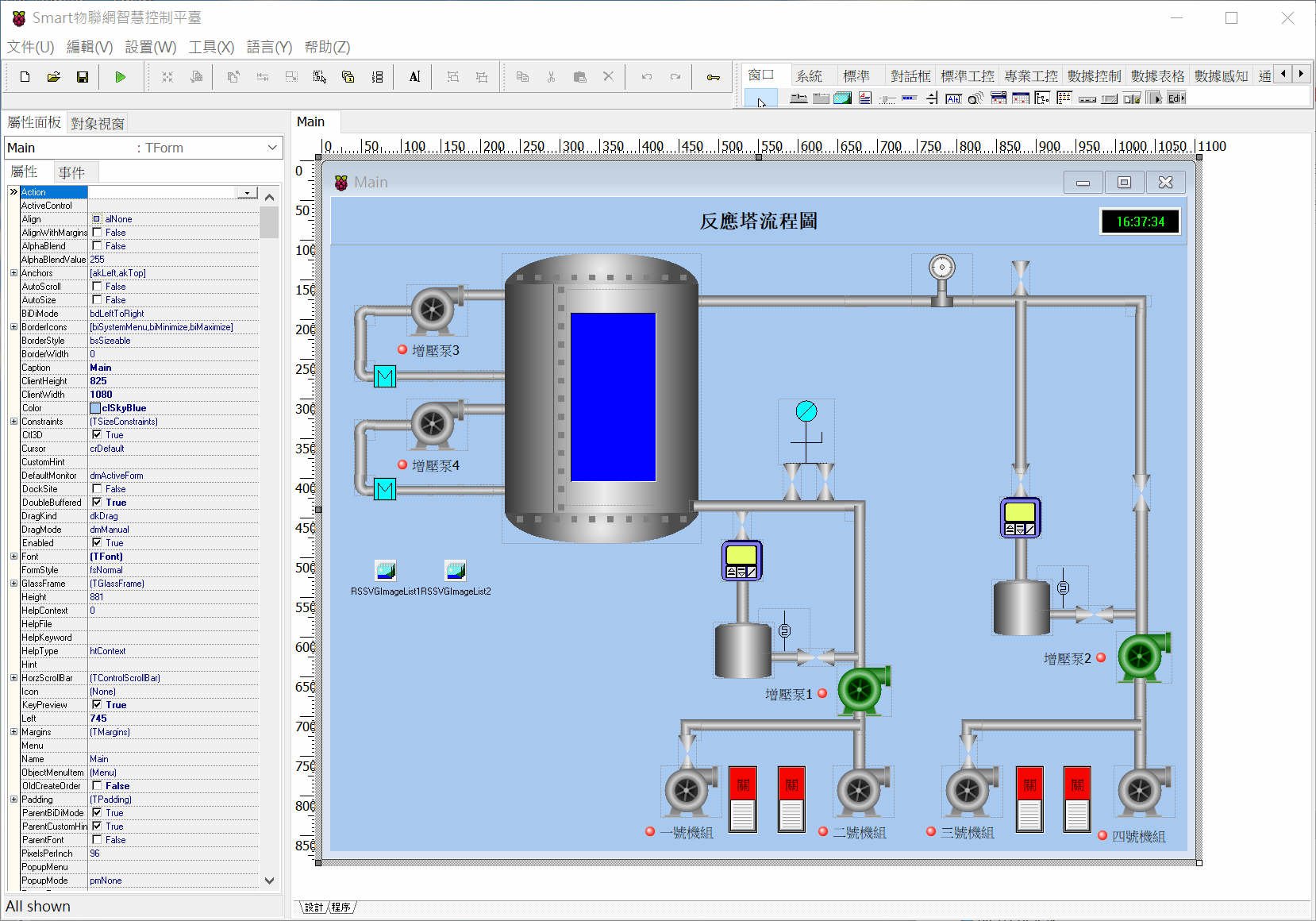Save the current project
Viewport: 1316px width, 921px height.
82,77
